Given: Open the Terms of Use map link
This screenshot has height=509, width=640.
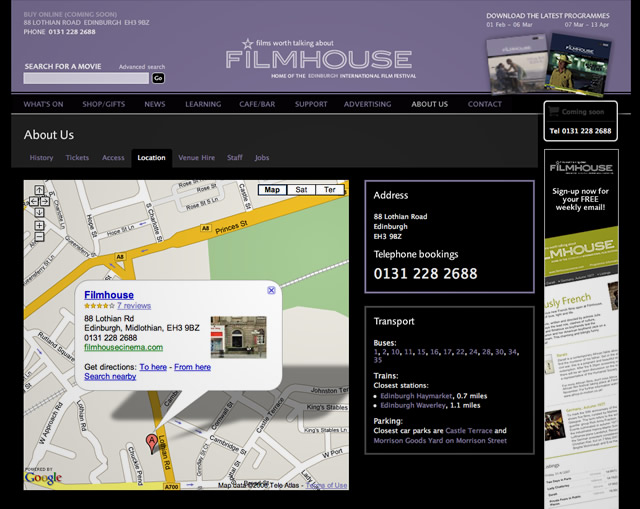Looking at the screenshot, I should pos(327,485).
